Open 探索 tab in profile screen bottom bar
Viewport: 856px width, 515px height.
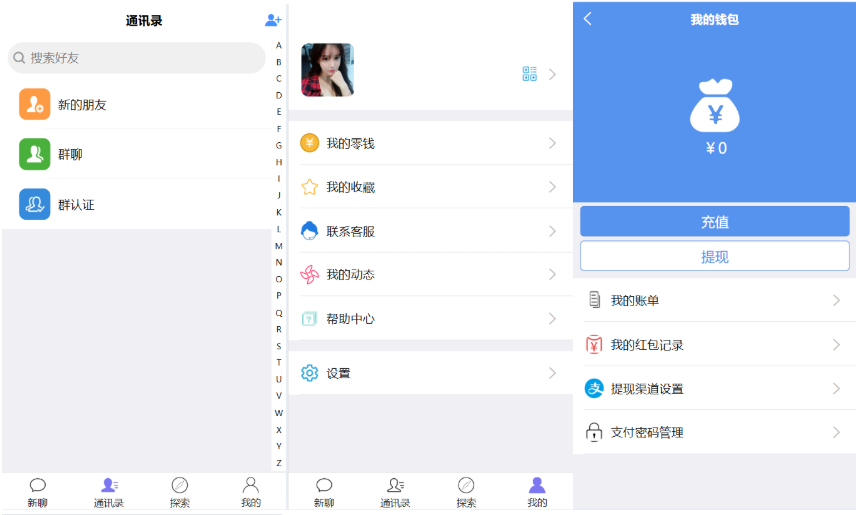[x=466, y=492]
